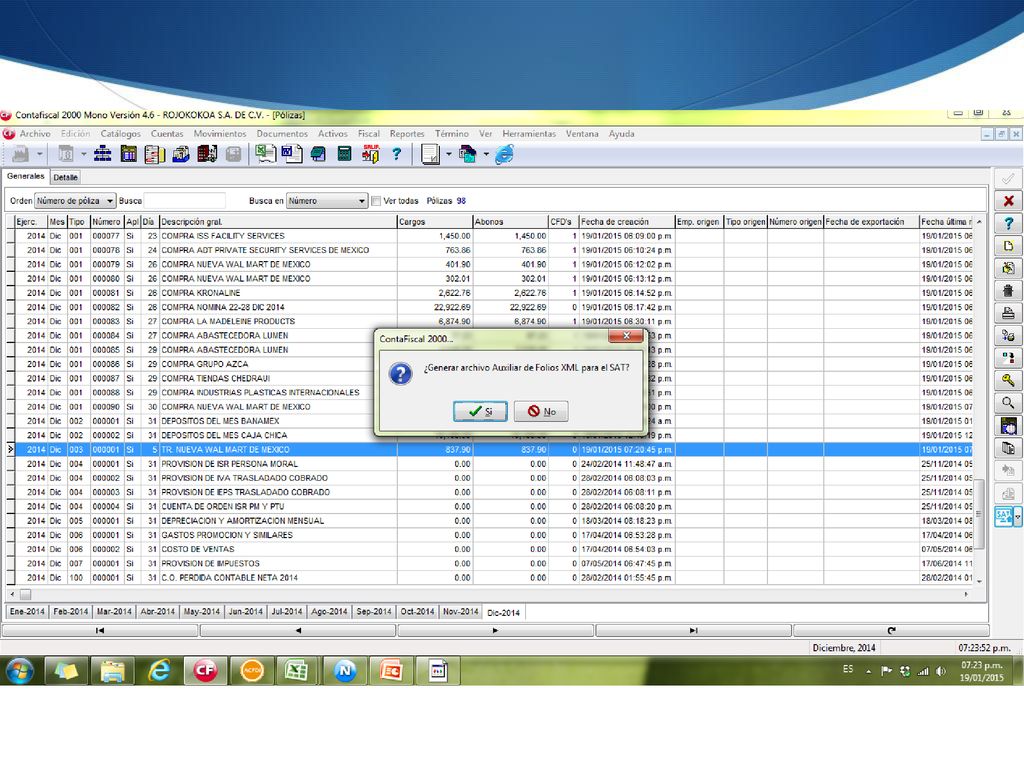
Task: Click the dark red ledger with arrows toolbar icon
Action: coord(207,155)
